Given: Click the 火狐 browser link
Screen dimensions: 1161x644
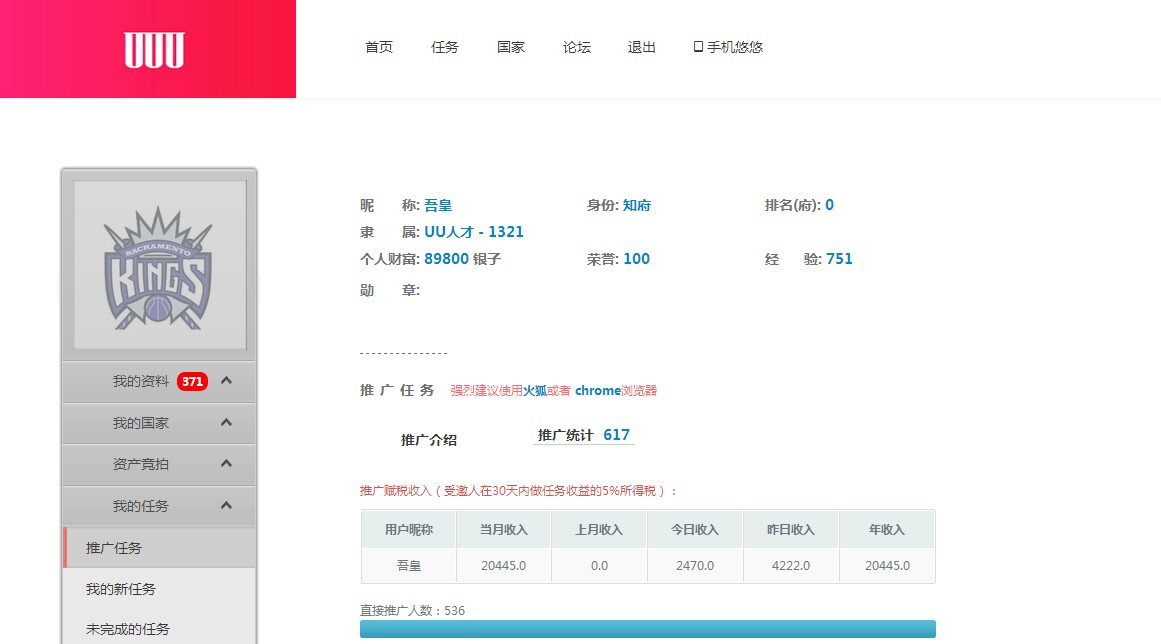Looking at the screenshot, I should (x=535, y=391).
